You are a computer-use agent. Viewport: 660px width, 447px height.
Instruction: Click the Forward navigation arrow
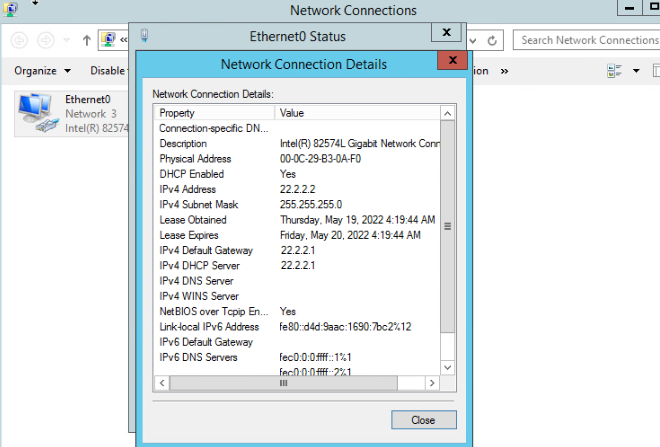click(45, 40)
